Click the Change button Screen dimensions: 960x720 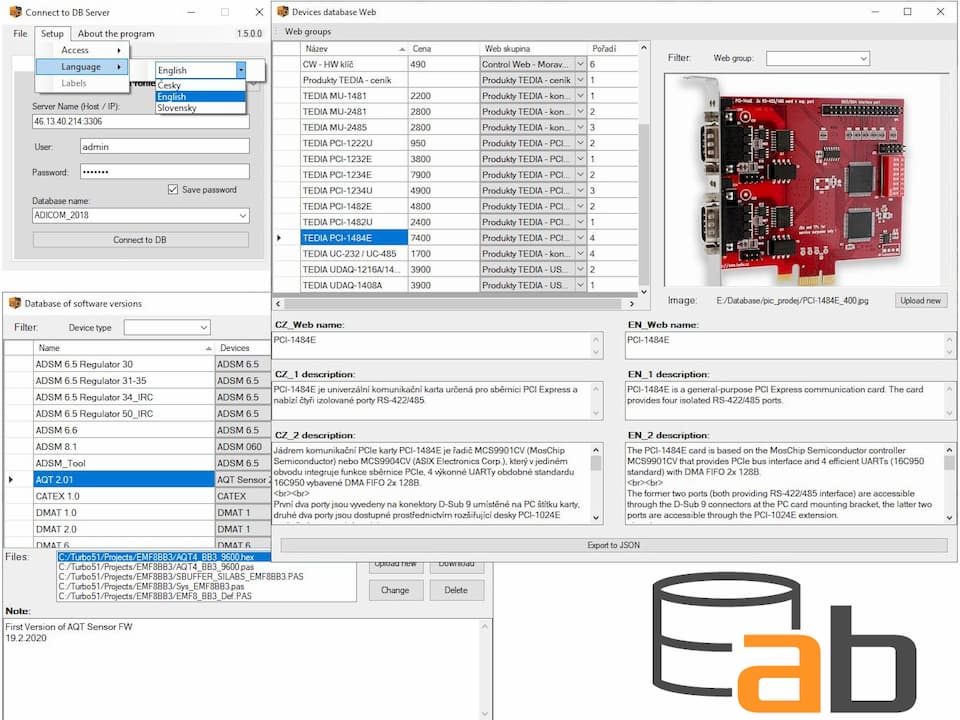click(x=395, y=590)
